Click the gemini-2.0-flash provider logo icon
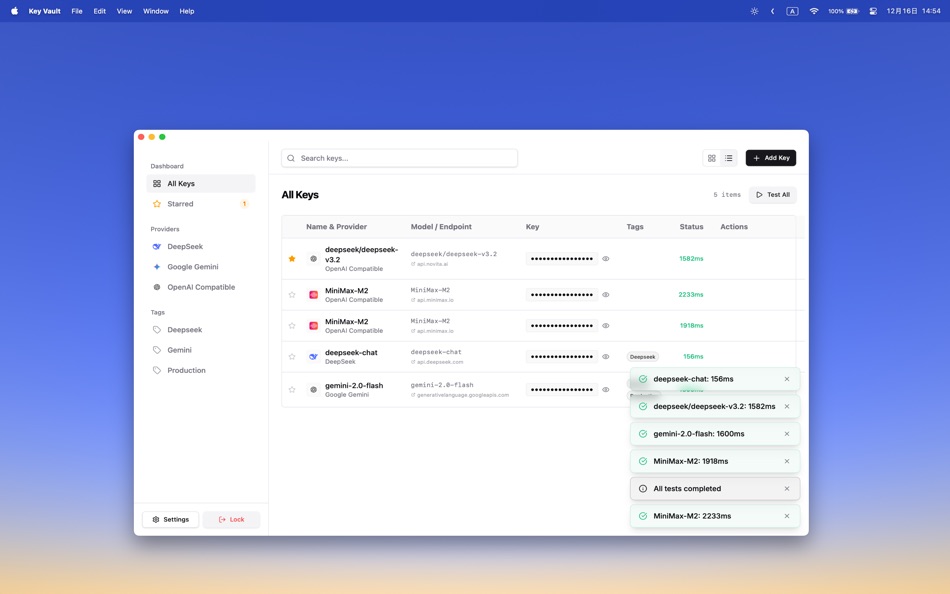The image size is (950, 594). coord(313,390)
